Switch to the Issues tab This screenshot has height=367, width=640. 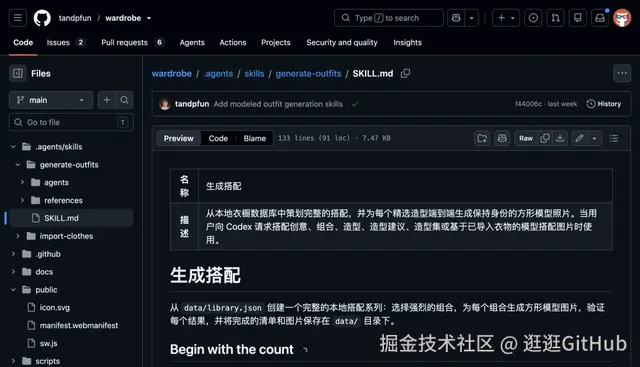[x=65, y=42]
